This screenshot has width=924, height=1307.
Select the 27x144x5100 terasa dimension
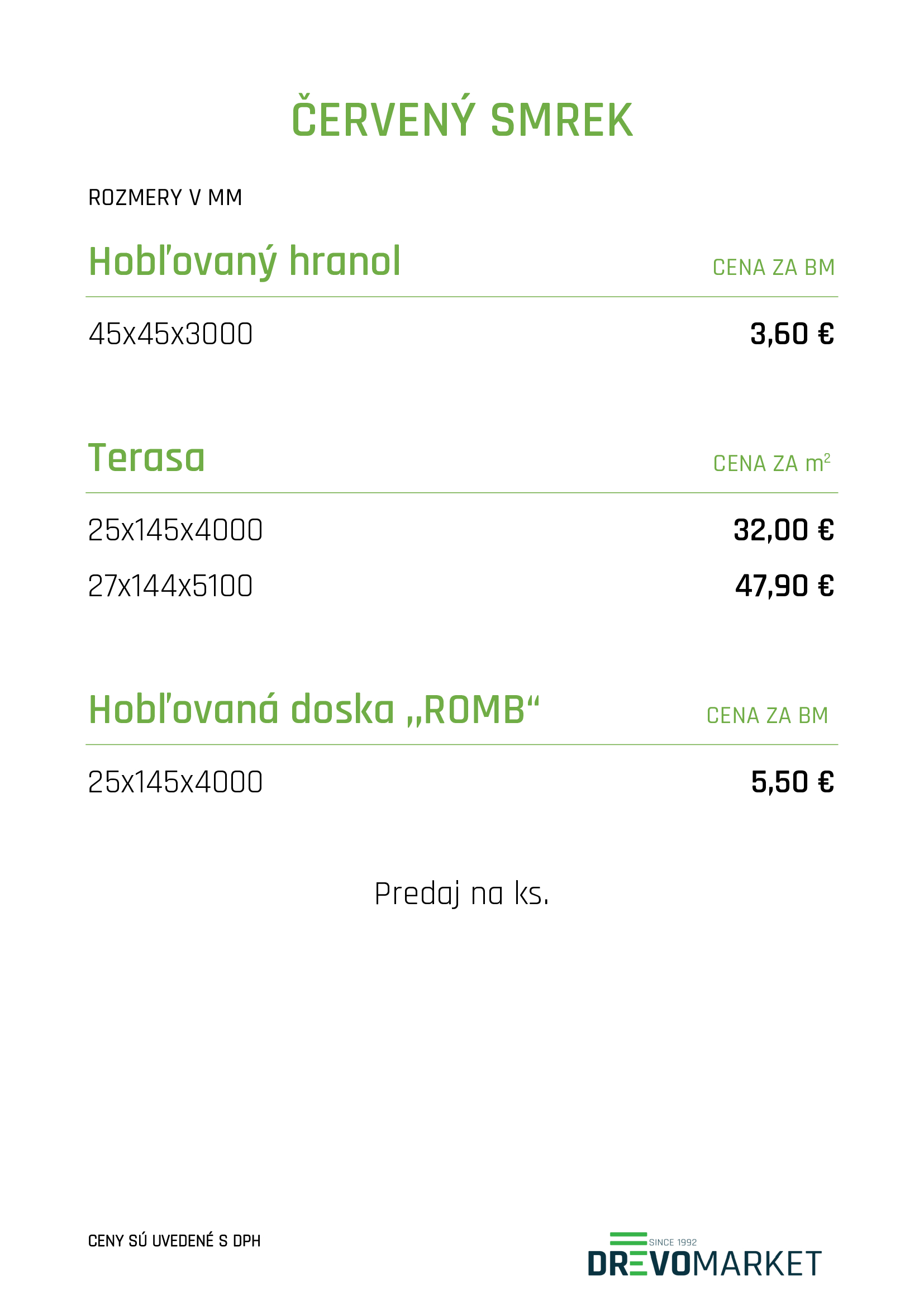point(170,586)
